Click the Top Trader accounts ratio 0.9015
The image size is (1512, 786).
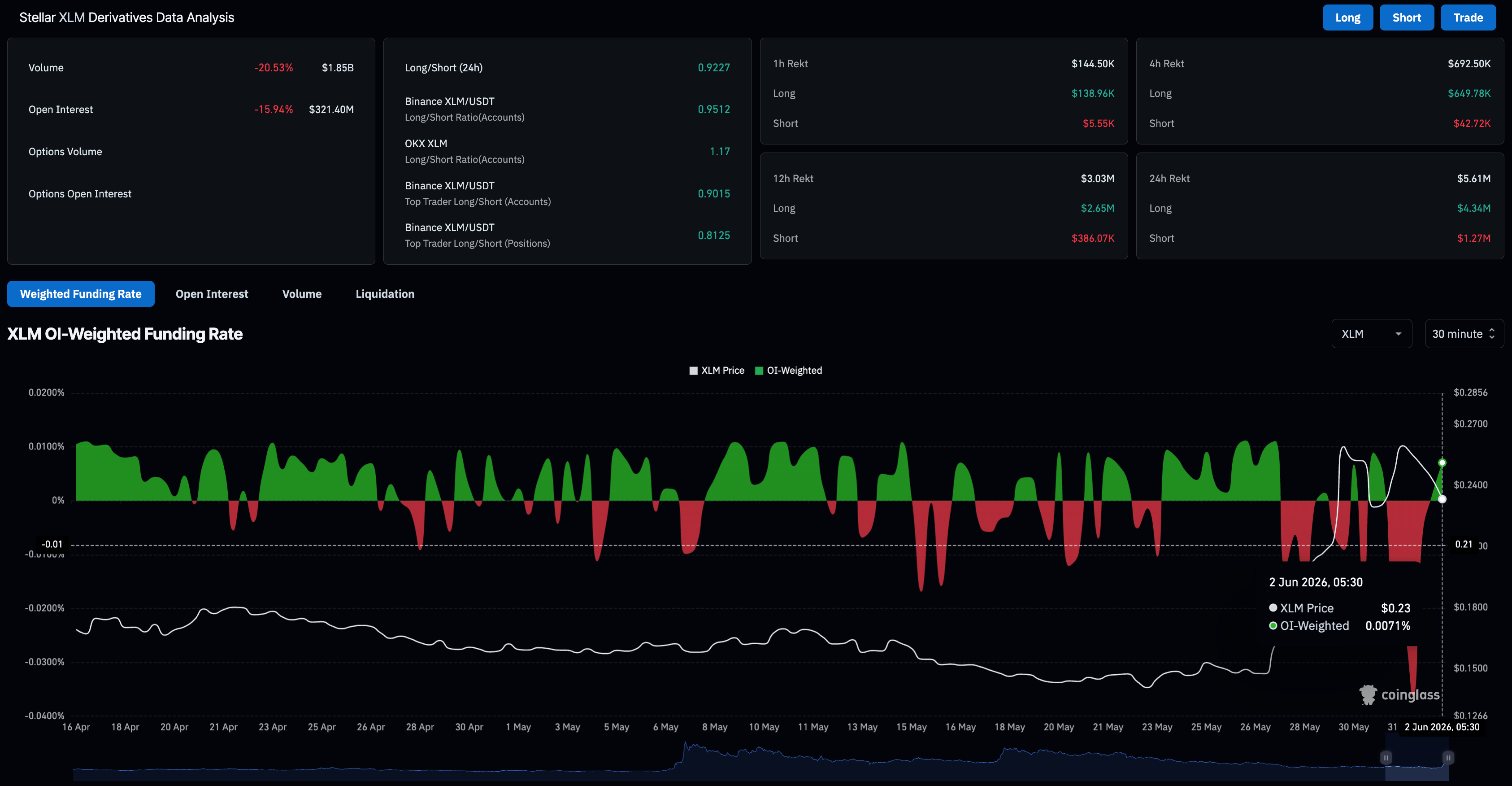[x=714, y=194]
